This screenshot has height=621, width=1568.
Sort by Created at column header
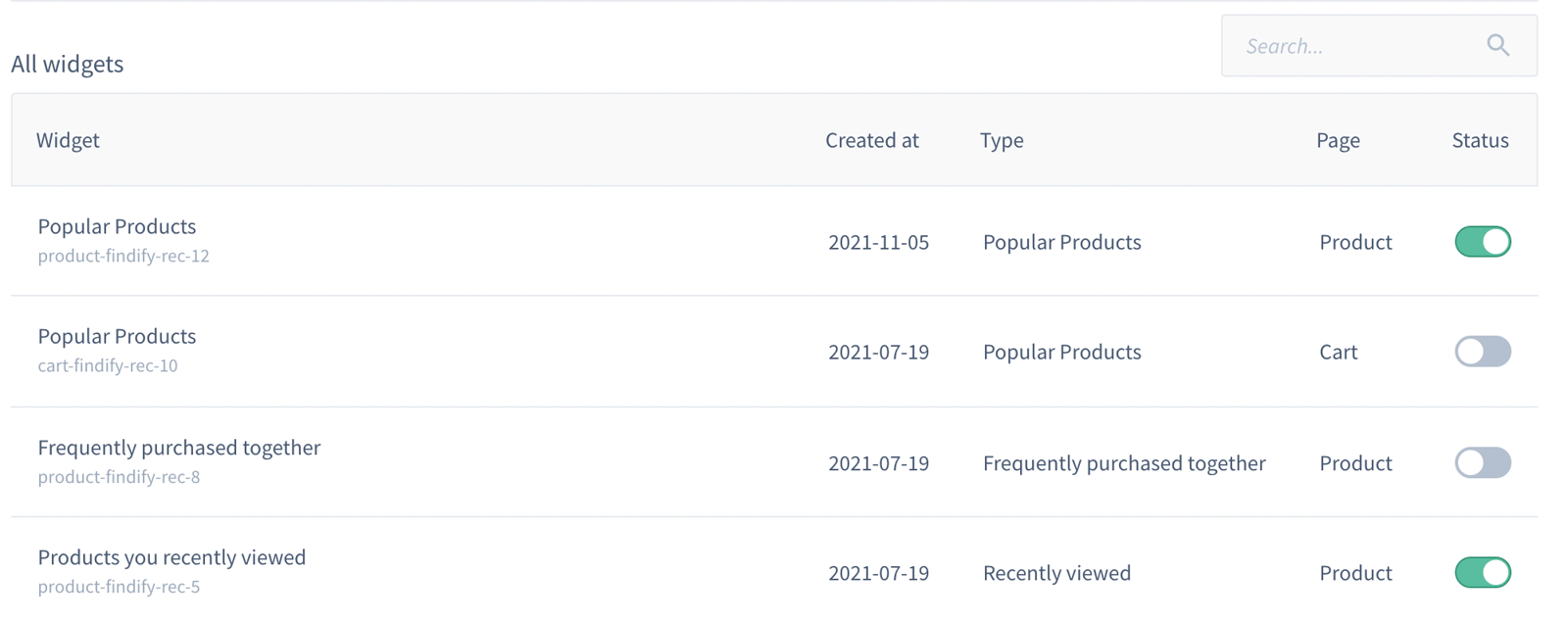pyautogui.click(x=871, y=140)
